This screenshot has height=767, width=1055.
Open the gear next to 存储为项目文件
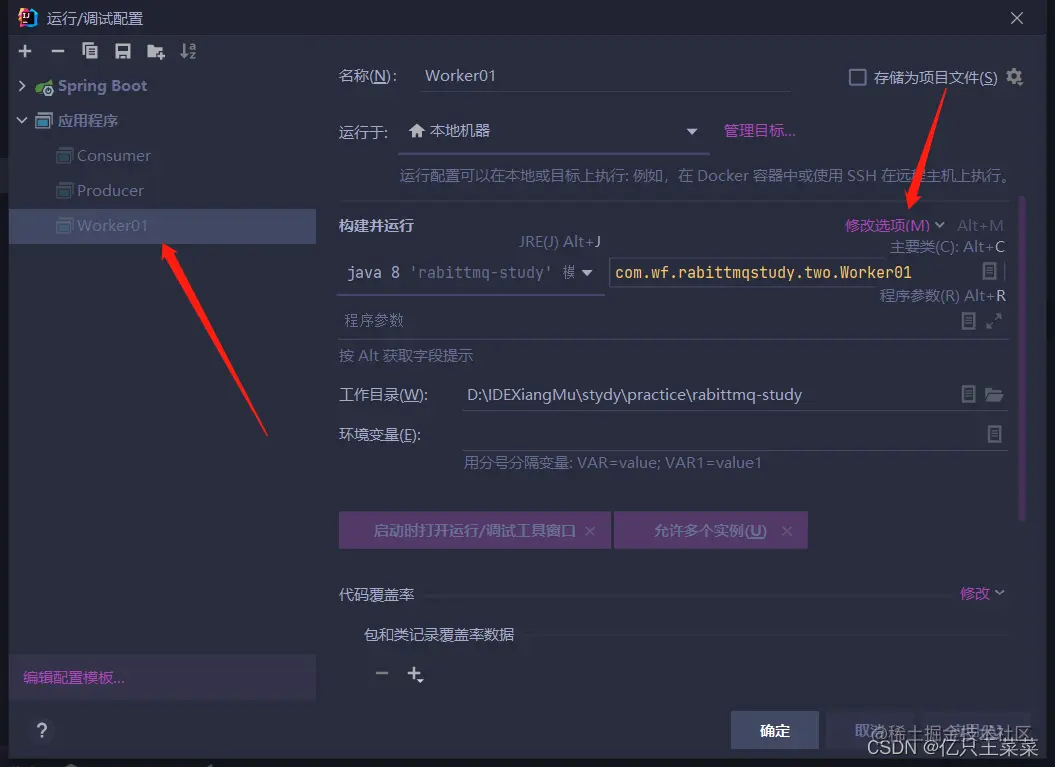pyautogui.click(x=1013, y=76)
